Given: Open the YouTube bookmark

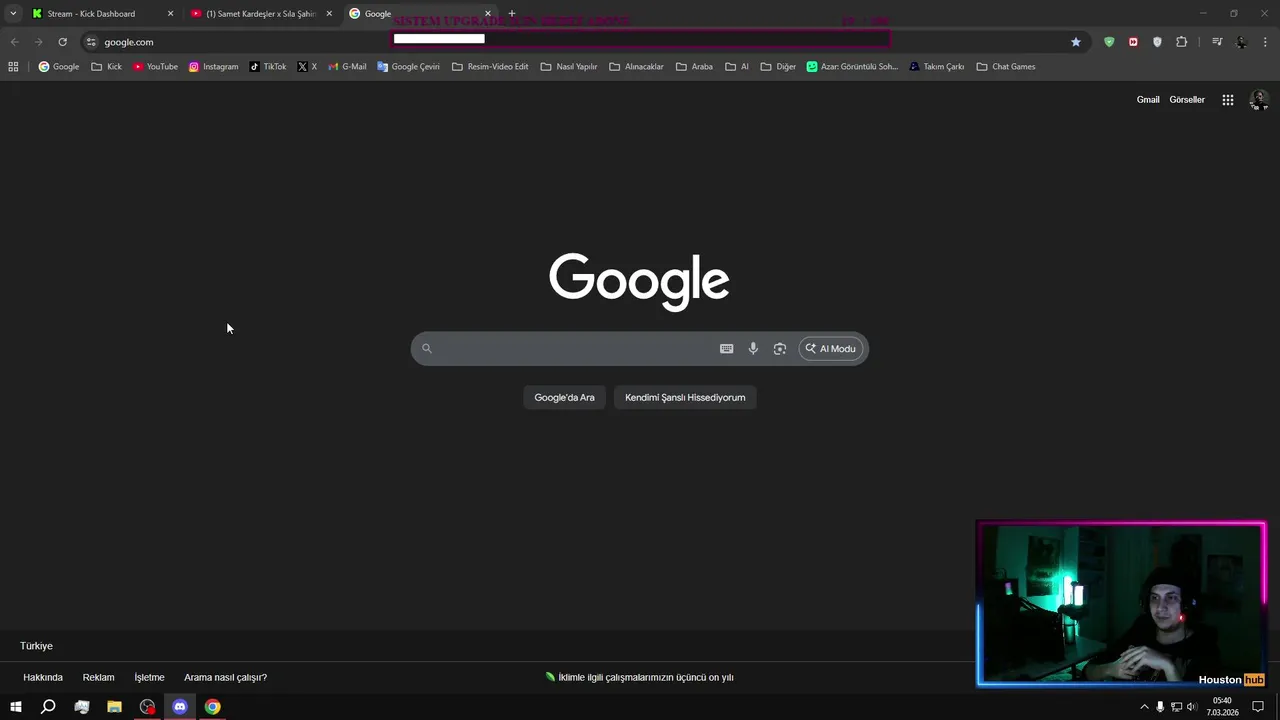Looking at the screenshot, I should pos(155,67).
